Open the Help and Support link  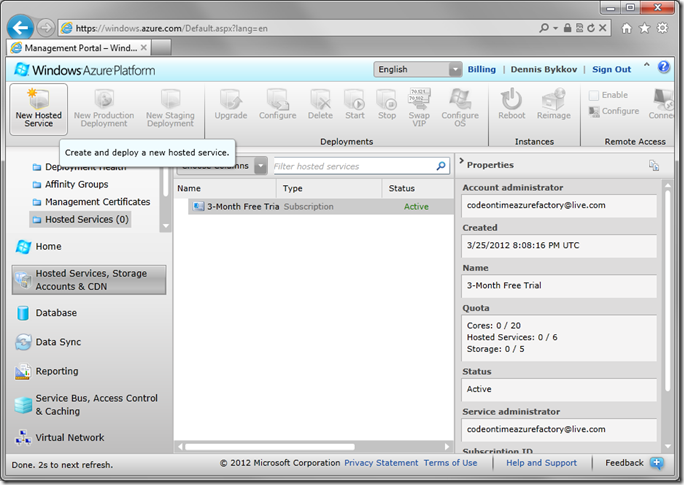tap(541, 463)
